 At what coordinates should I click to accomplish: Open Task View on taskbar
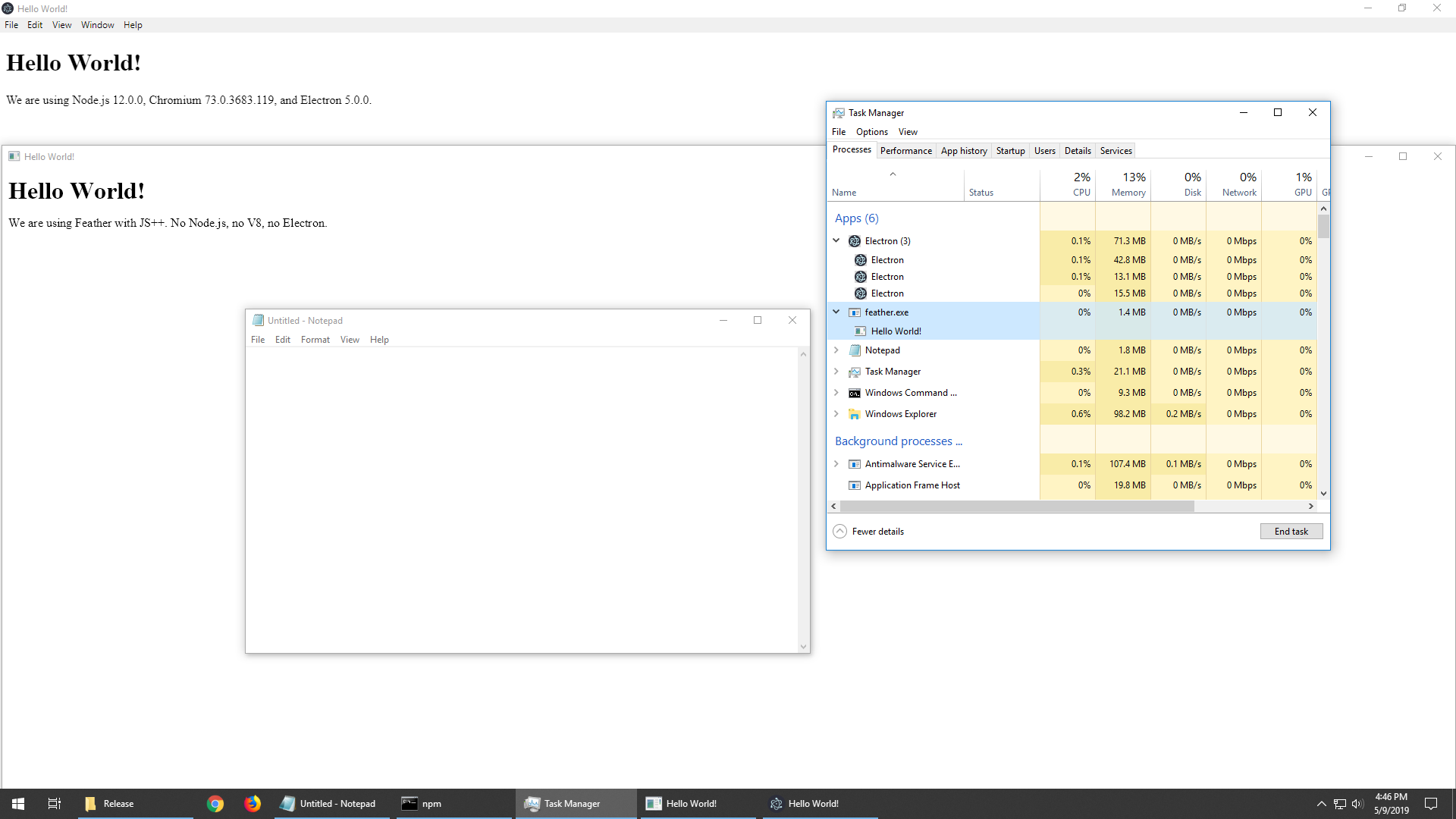(x=54, y=804)
